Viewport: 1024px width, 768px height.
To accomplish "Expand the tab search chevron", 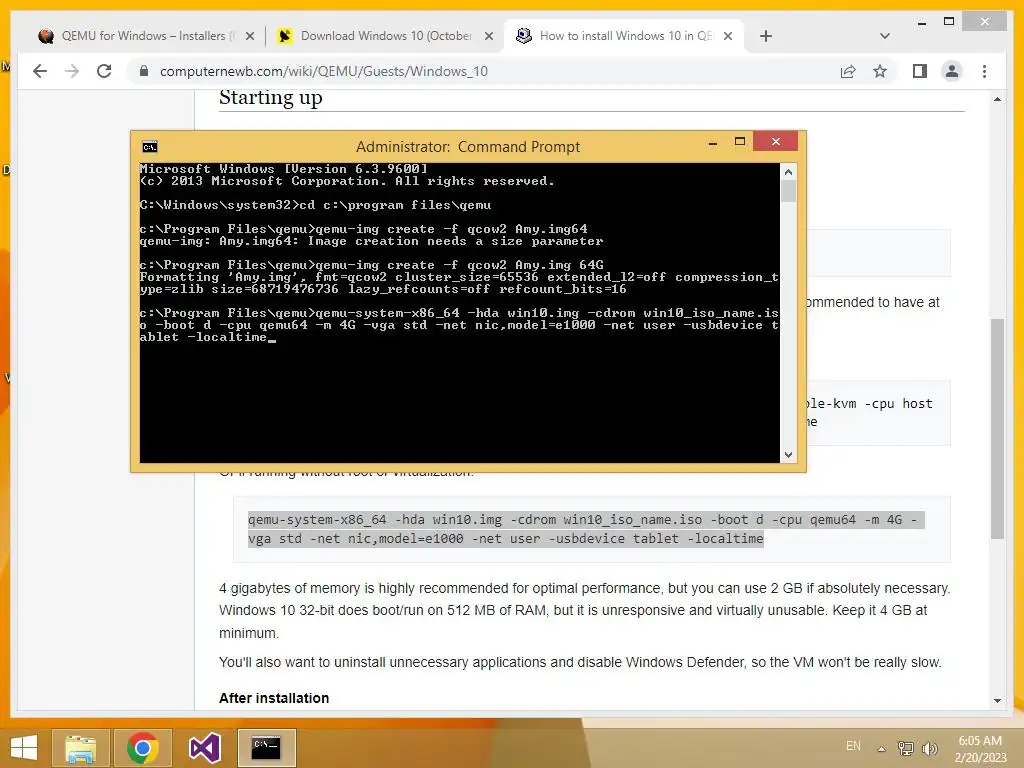I will tap(884, 36).
